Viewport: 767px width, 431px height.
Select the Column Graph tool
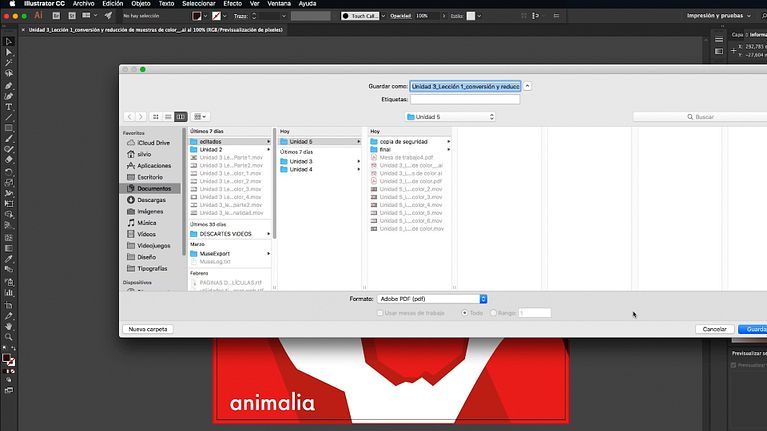(8, 293)
